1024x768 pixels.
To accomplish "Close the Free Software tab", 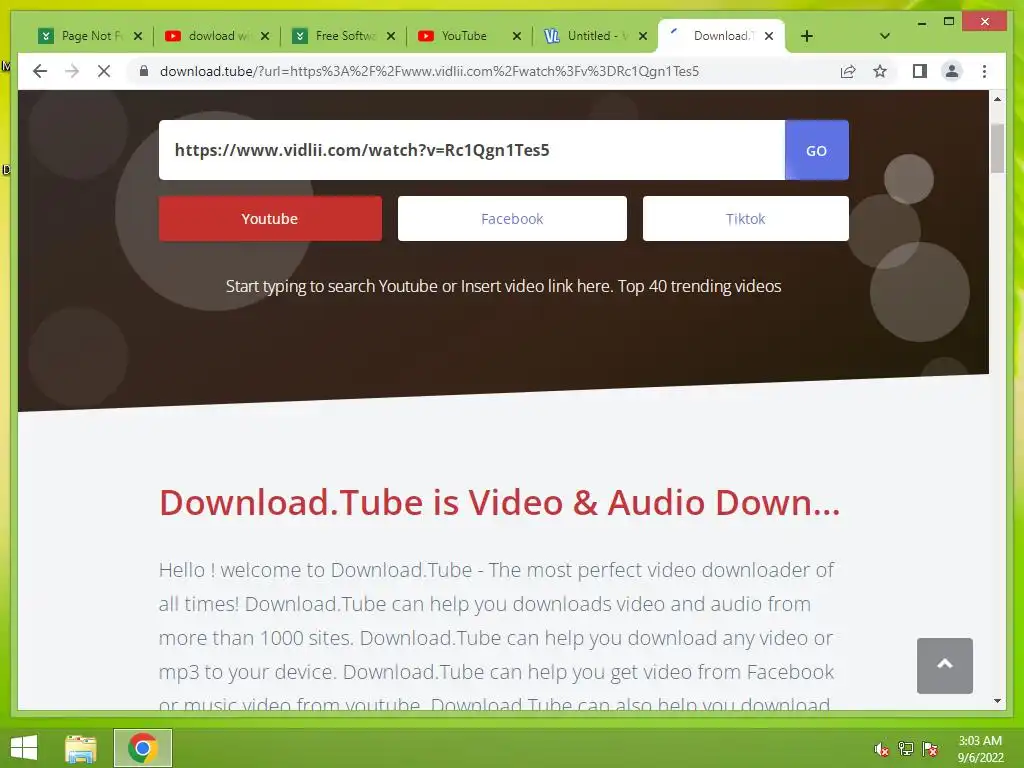I will click(391, 36).
